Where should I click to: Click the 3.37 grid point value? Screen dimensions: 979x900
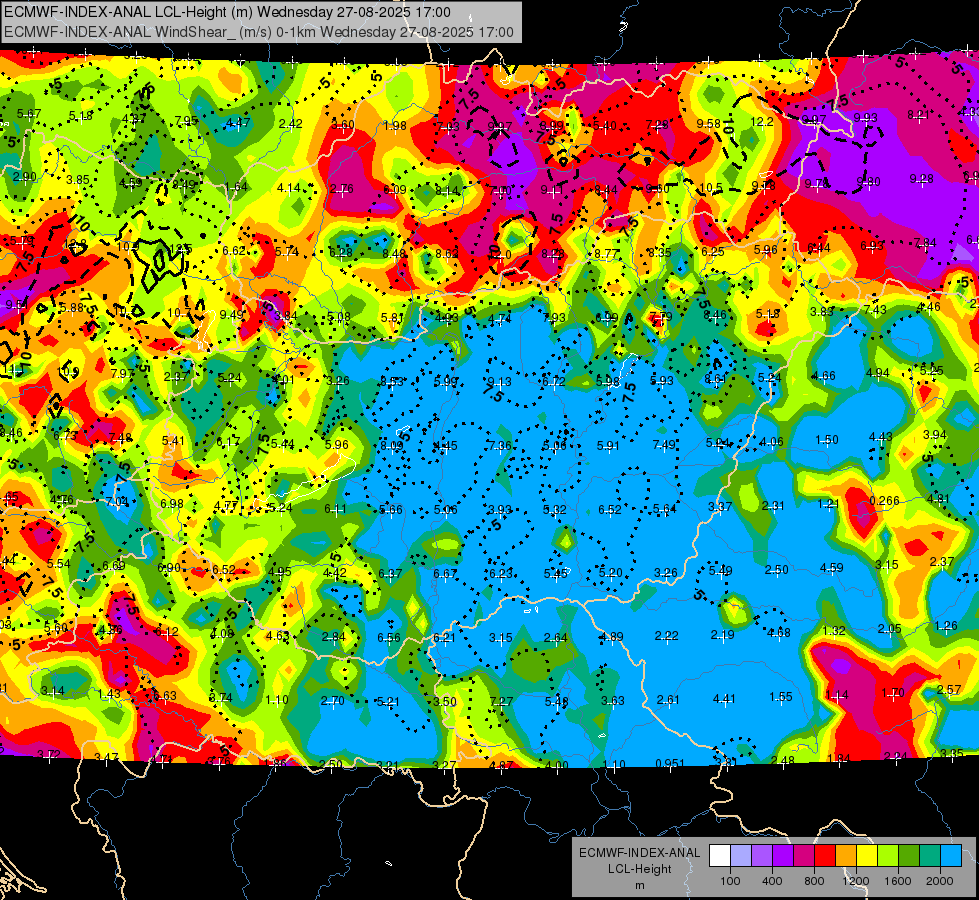coord(720,506)
